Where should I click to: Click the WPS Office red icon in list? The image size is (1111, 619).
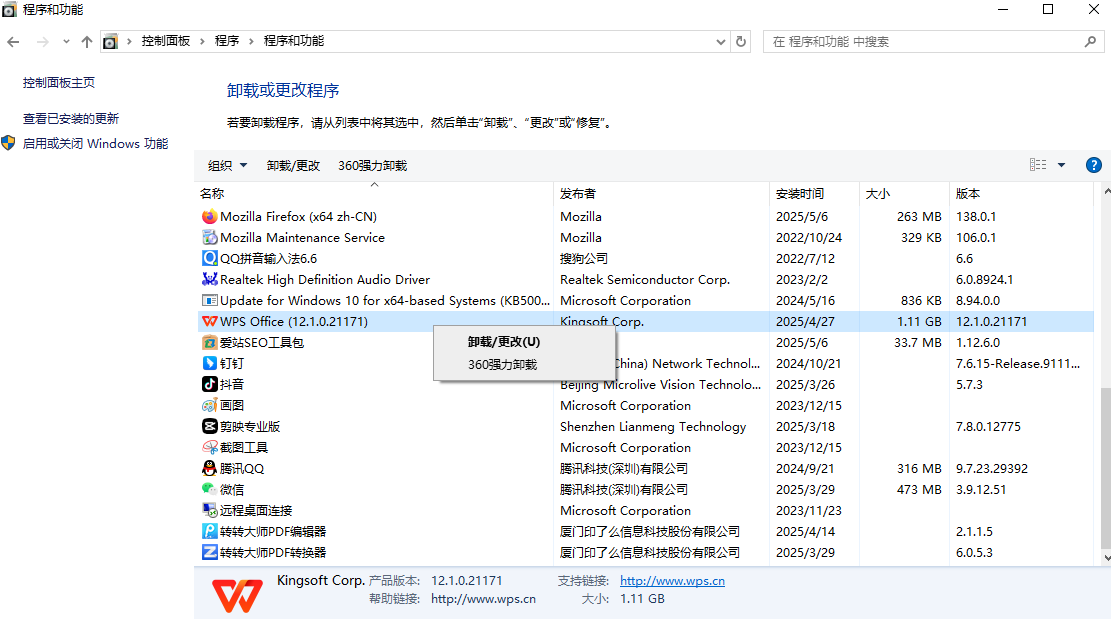click(x=210, y=322)
